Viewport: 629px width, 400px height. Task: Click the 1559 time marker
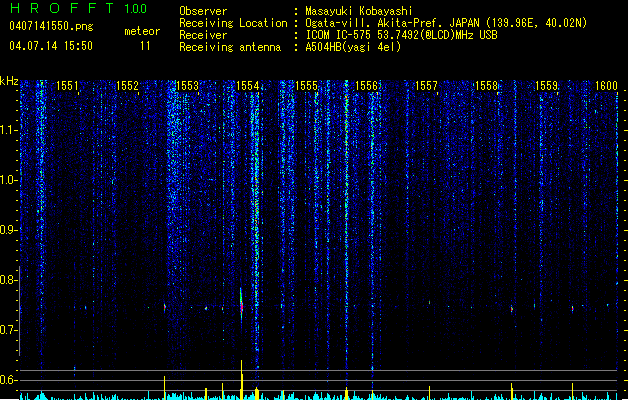click(x=546, y=86)
